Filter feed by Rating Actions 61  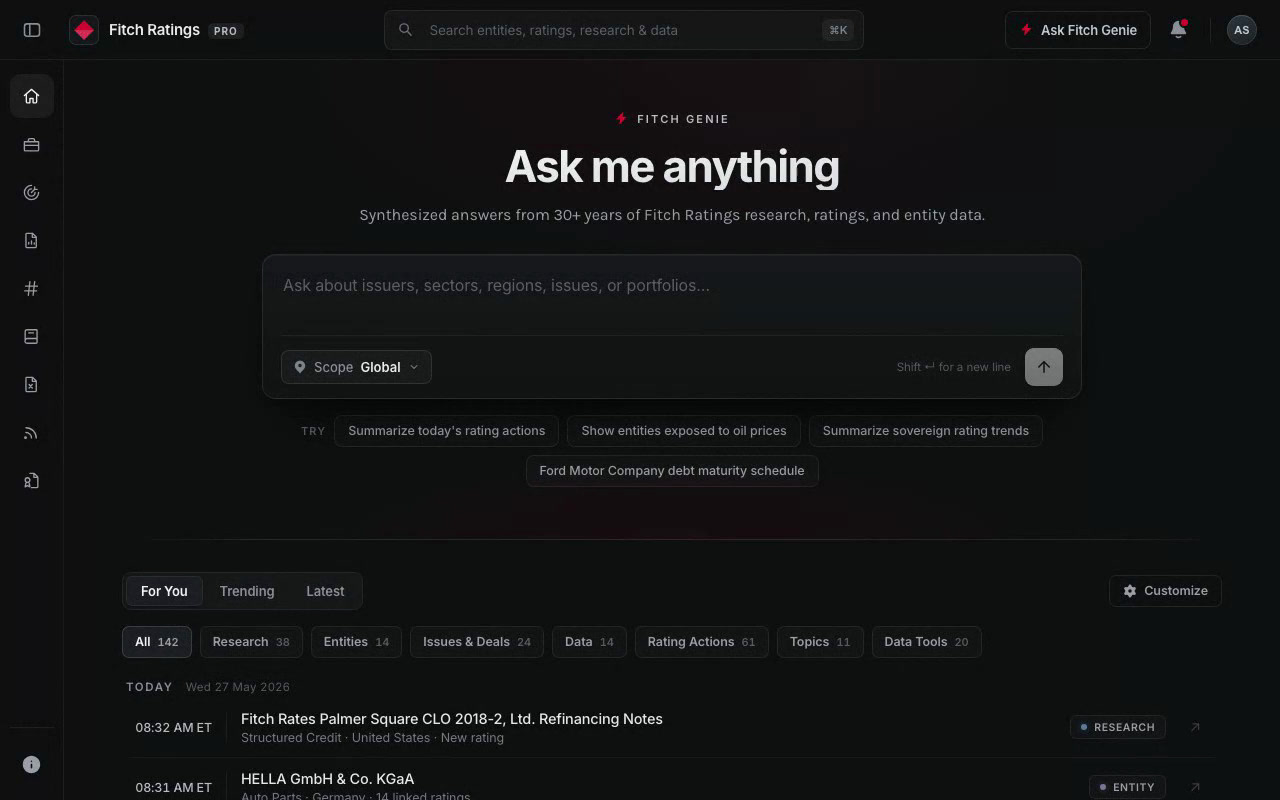(x=701, y=642)
